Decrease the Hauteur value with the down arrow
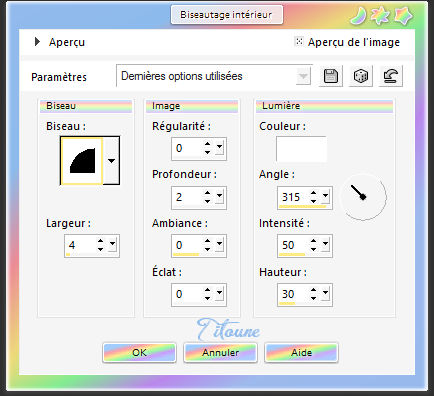434x396 pixels. click(313, 298)
